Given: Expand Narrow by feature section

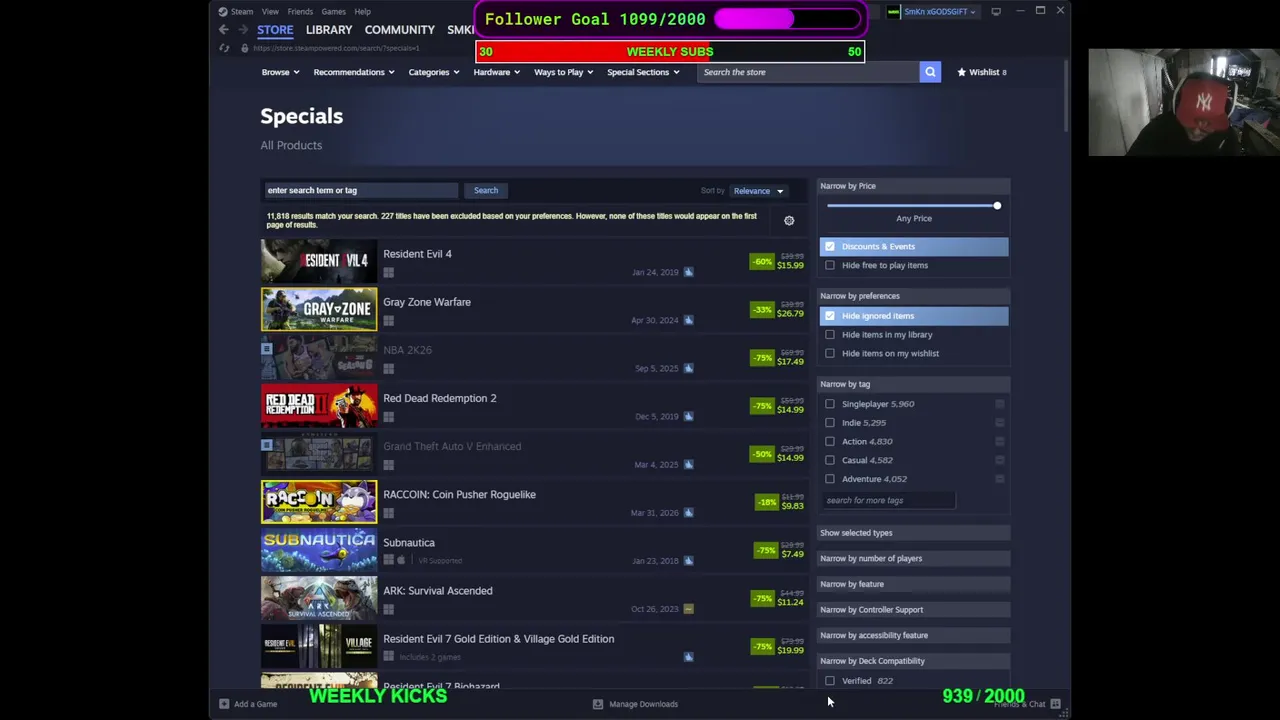Looking at the screenshot, I should coord(914,584).
